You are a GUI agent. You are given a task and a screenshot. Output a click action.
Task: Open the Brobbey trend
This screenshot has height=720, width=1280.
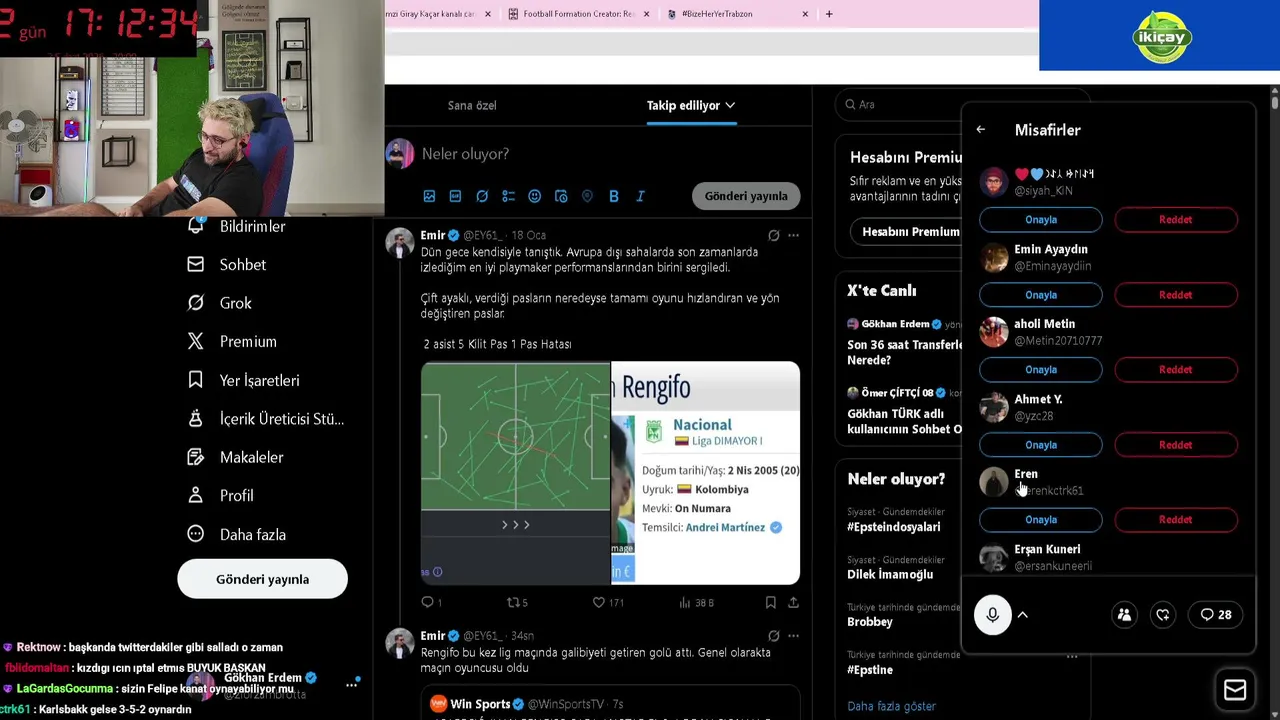(870, 622)
